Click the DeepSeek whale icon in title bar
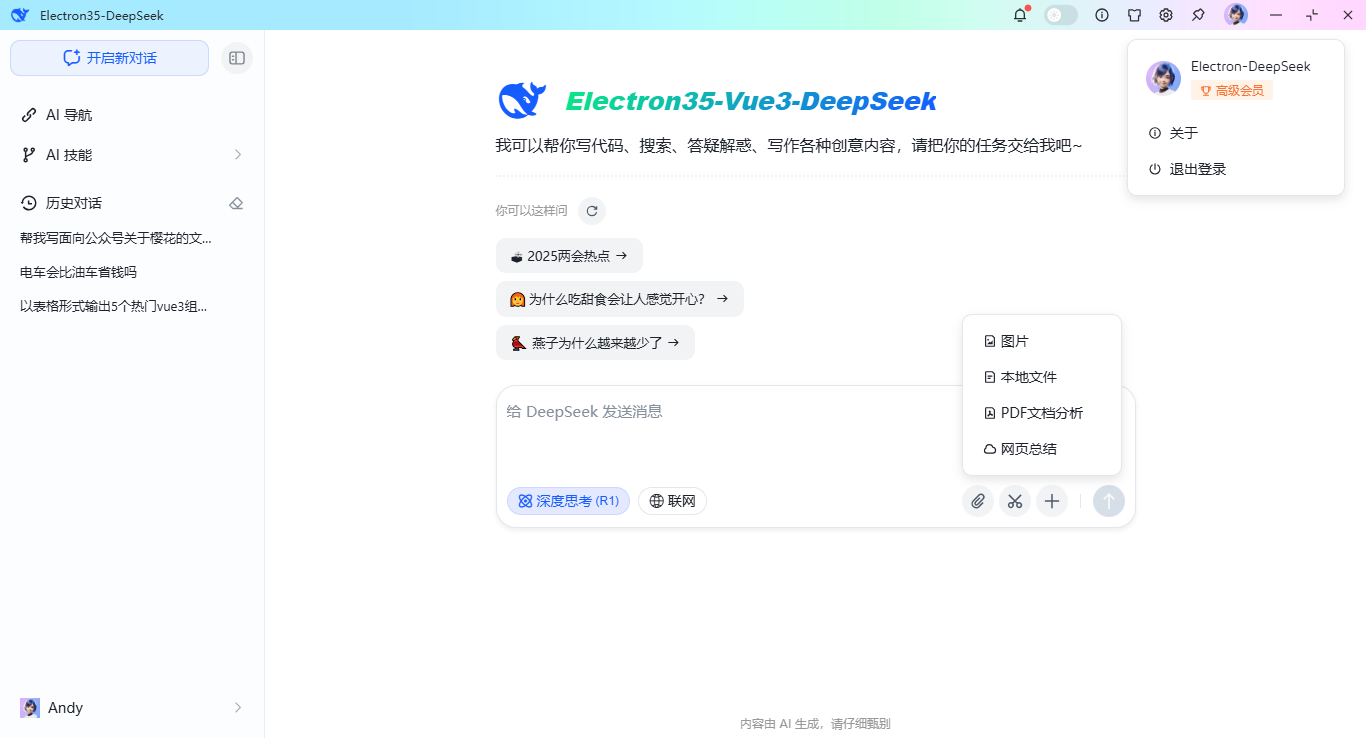This screenshot has height=738, width=1366. pos(20,15)
